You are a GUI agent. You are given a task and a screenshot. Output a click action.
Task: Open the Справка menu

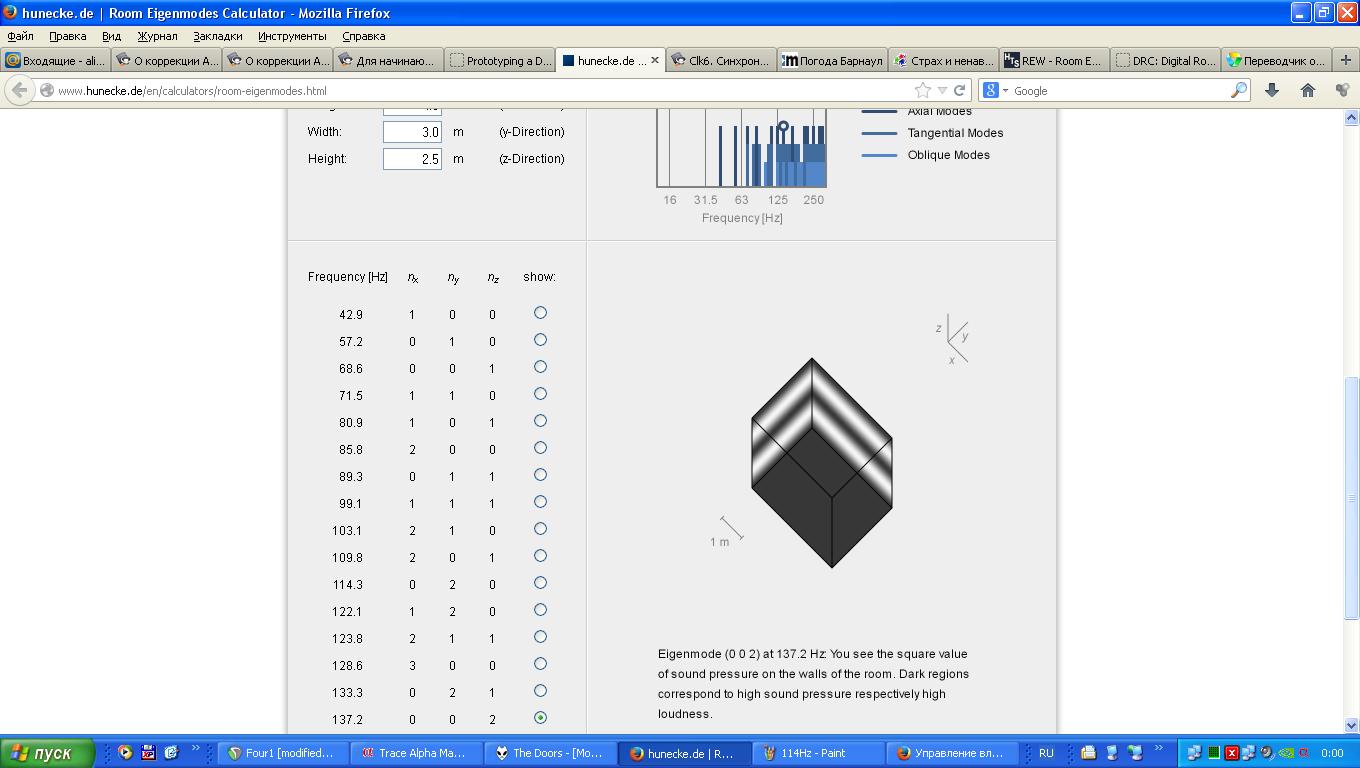pyautogui.click(x=363, y=36)
